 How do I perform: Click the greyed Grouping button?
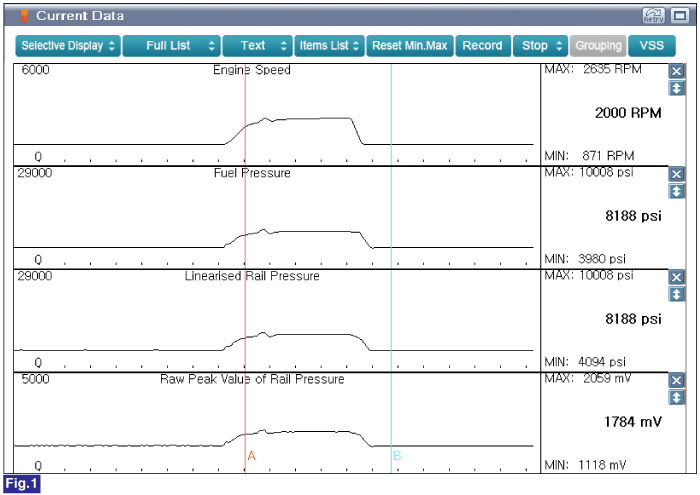click(598, 46)
